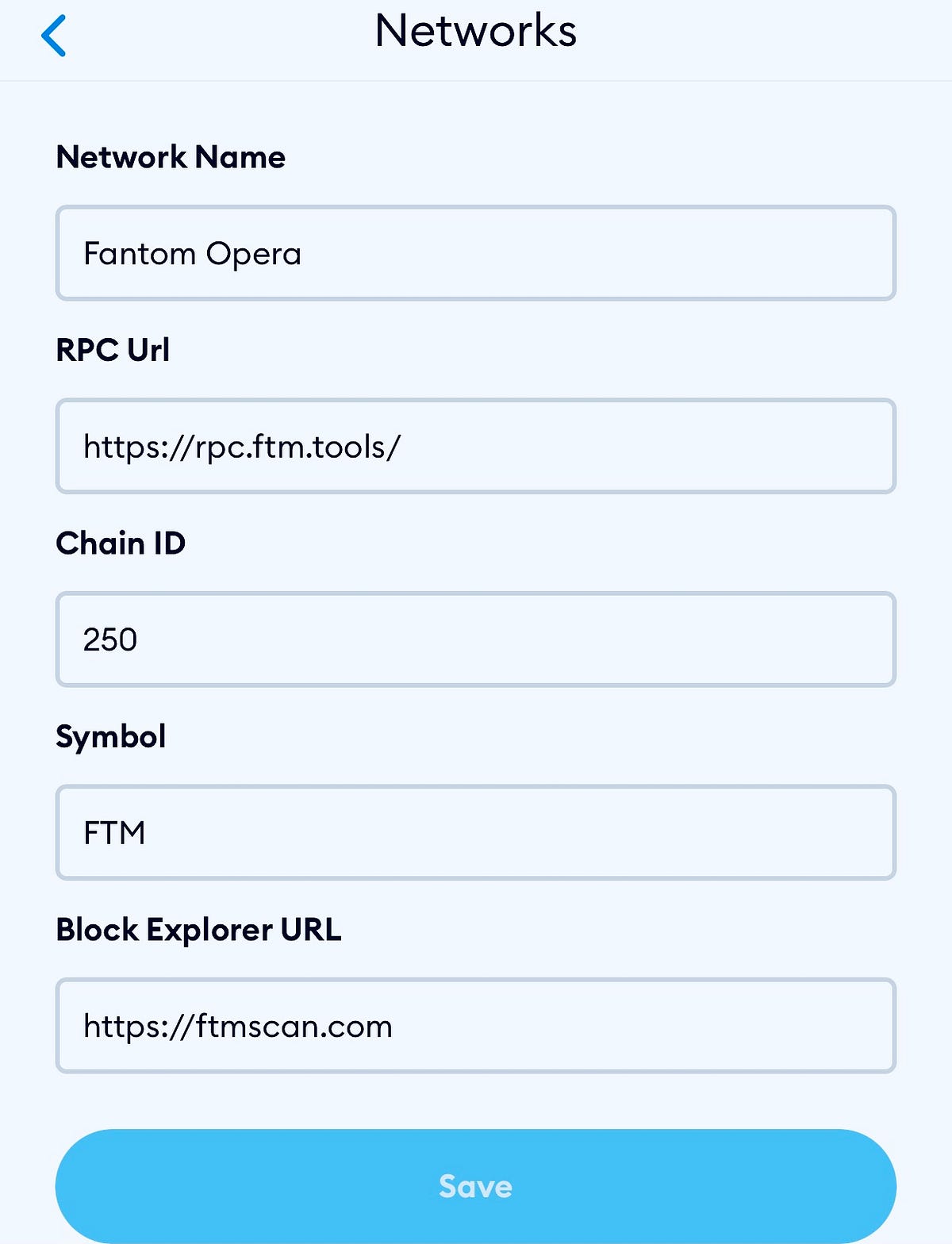This screenshot has width=952, height=1244.
Task: Click the Network Name label
Action: pos(170,157)
